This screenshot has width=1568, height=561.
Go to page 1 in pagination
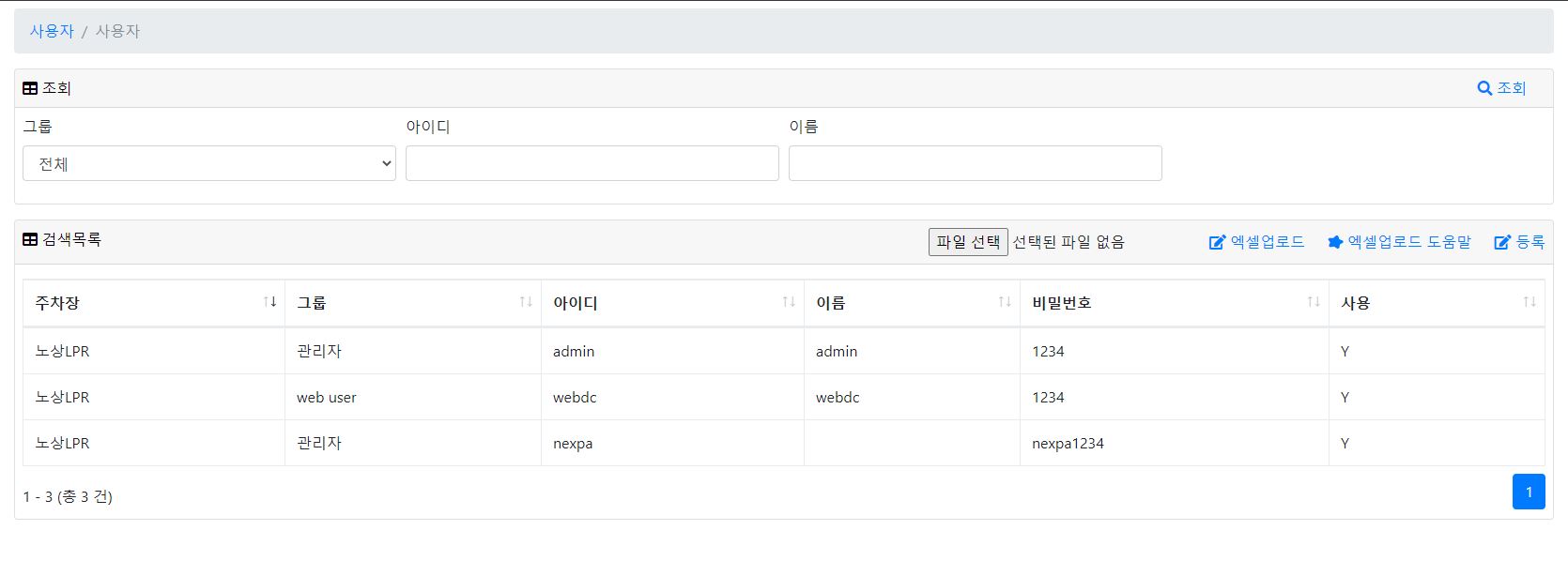[x=1529, y=492]
